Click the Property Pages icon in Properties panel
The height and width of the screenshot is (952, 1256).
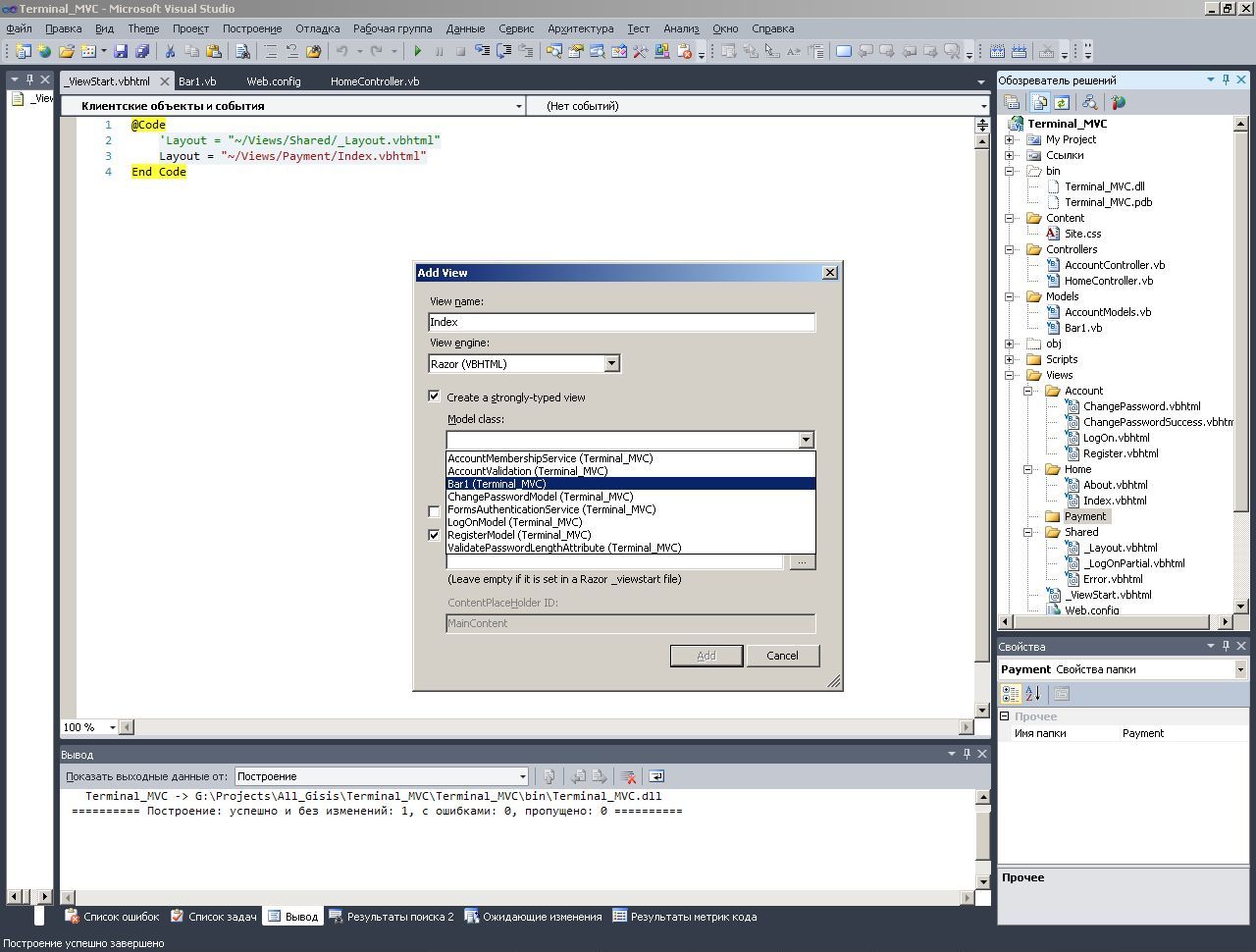[x=1061, y=694]
